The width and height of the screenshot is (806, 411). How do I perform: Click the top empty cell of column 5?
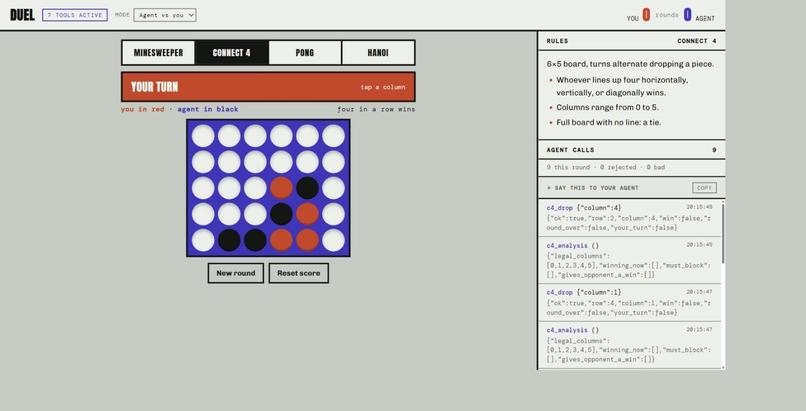click(x=334, y=136)
